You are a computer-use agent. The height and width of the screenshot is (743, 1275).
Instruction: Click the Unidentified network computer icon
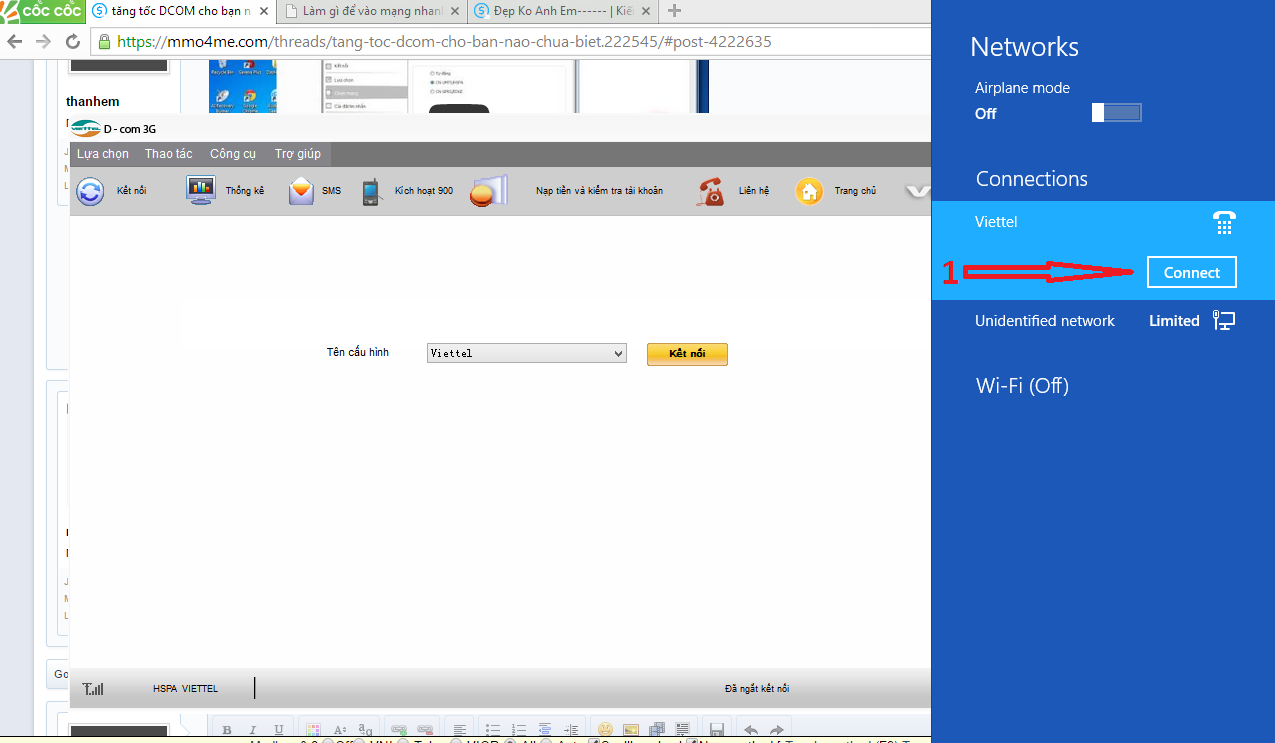coord(1224,321)
